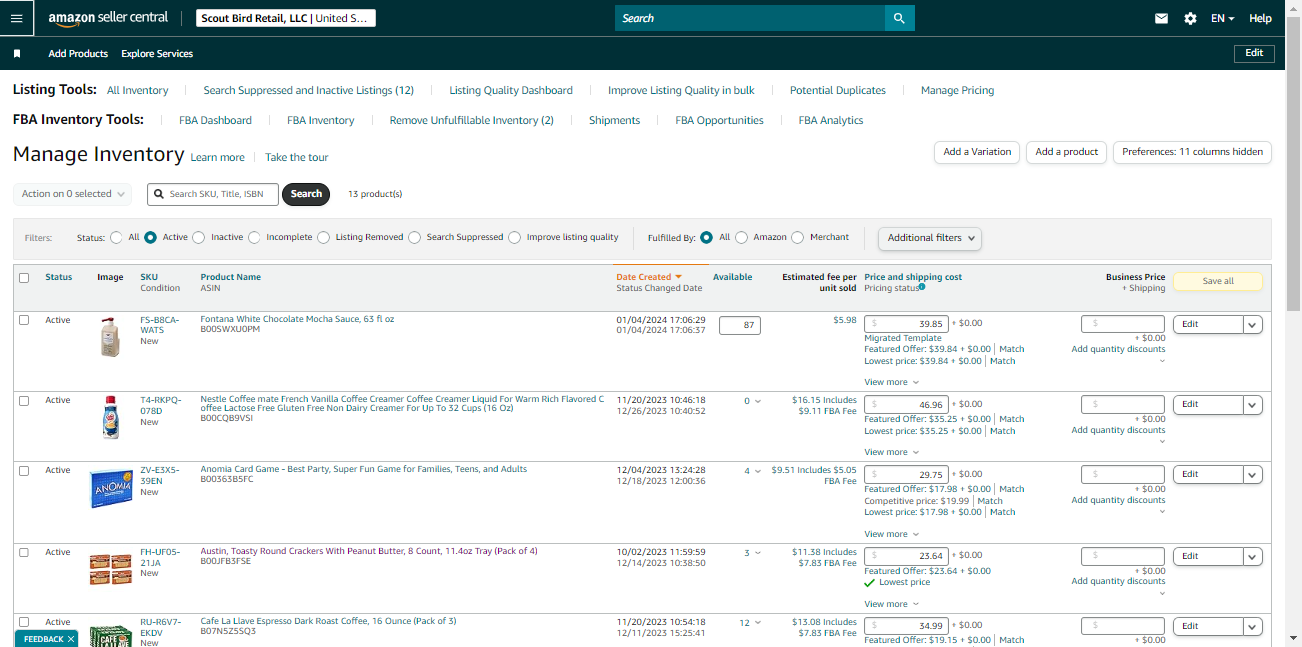The image size is (1302, 647).
Task: Open Manage Pricing tool
Action: [x=957, y=90]
